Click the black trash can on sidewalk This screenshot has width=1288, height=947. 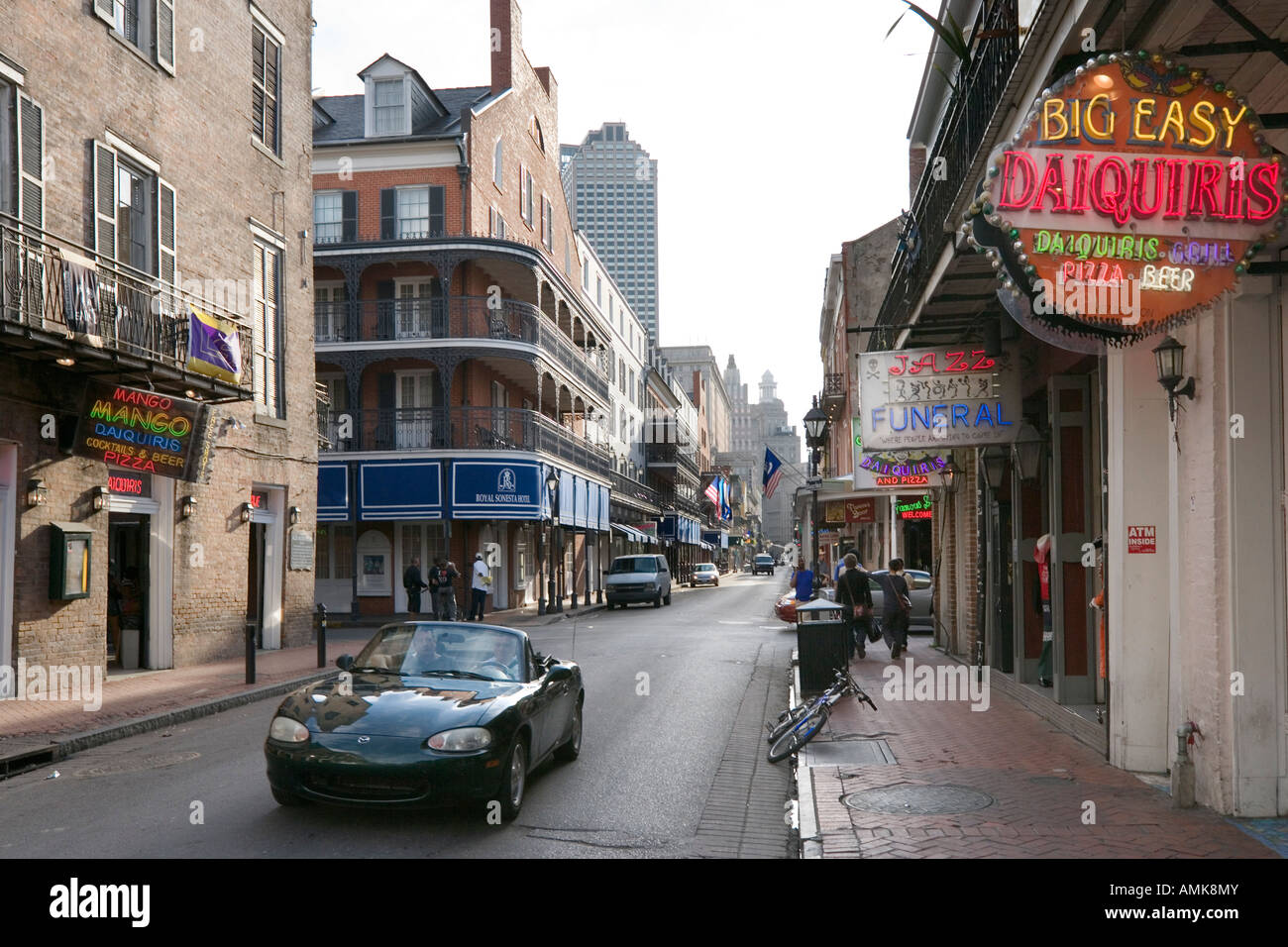pos(821,647)
